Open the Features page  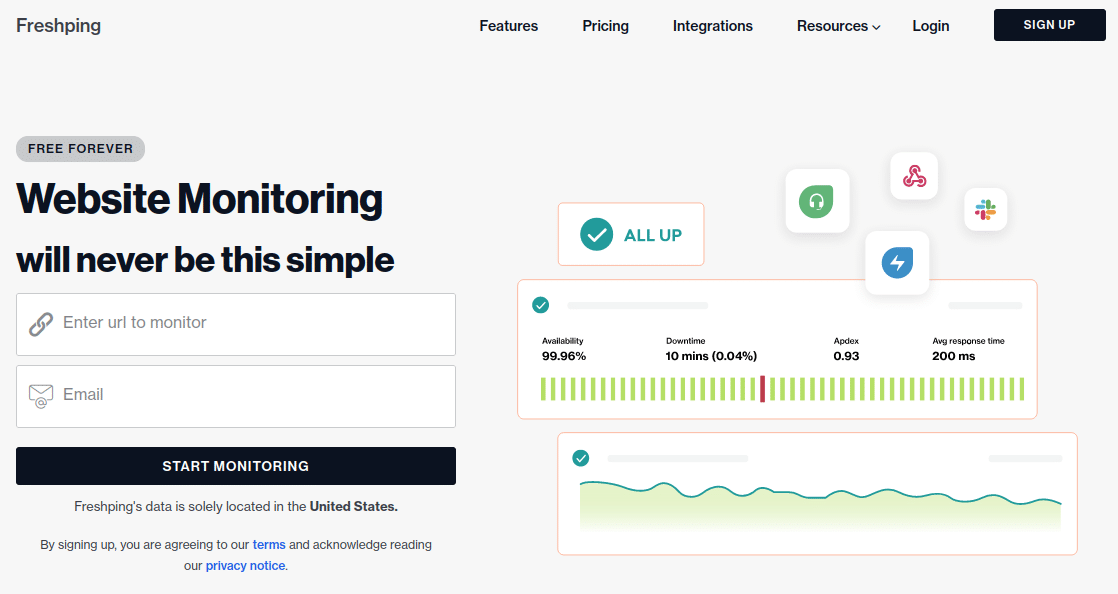coord(508,26)
